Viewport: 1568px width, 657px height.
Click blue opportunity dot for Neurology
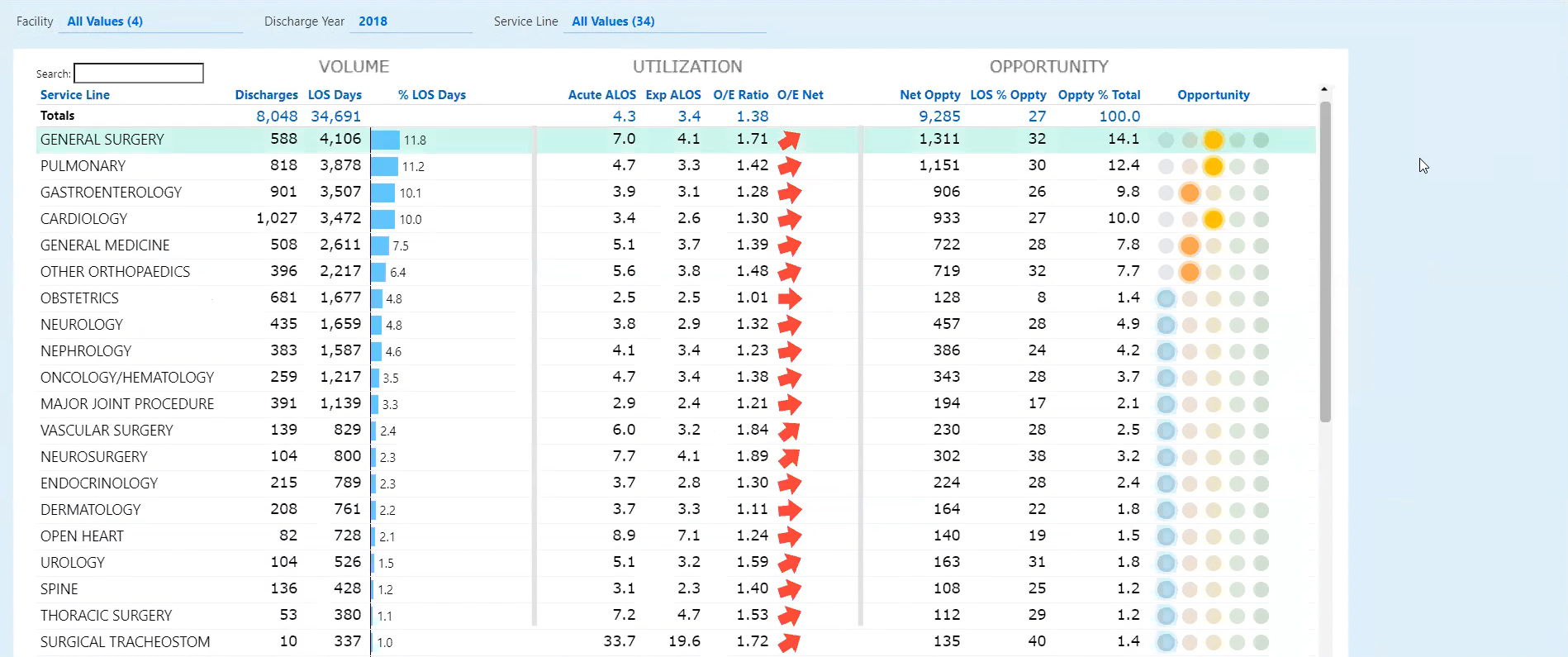click(x=1166, y=325)
